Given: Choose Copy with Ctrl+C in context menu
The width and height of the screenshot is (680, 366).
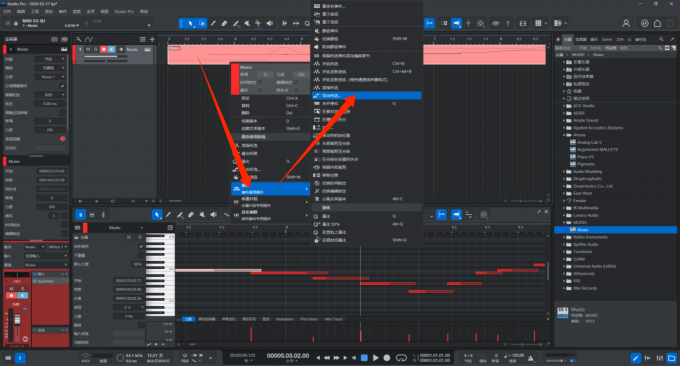Looking at the screenshot, I should click(270, 105).
